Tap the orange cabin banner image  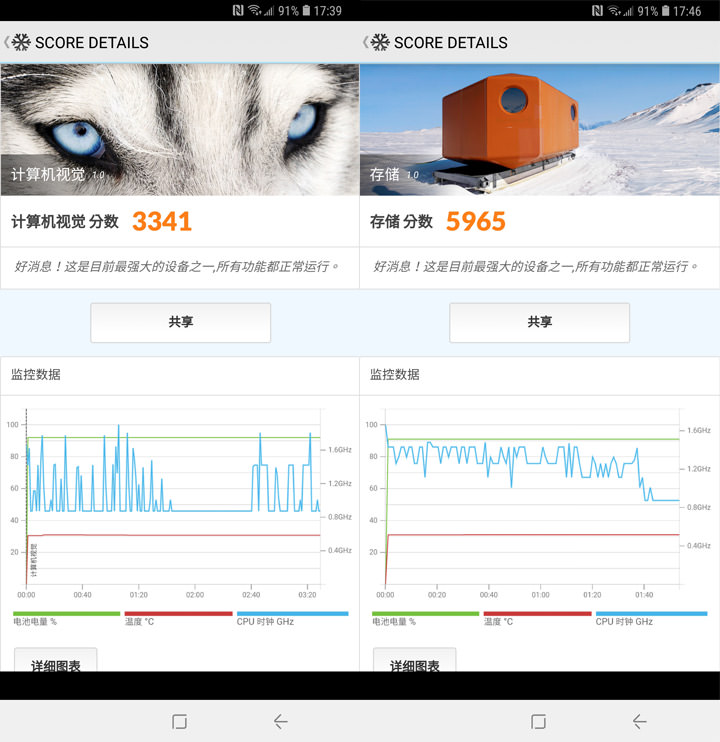click(539, 128)
